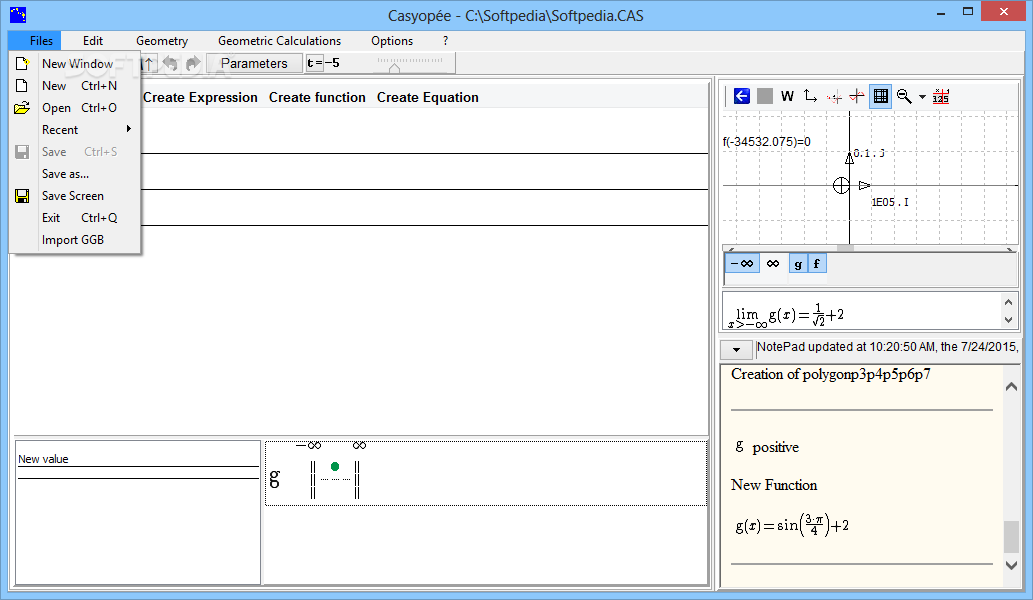Click the 'g positive' notepad line
Screen dimensions: 1033x600
point(767,447)
